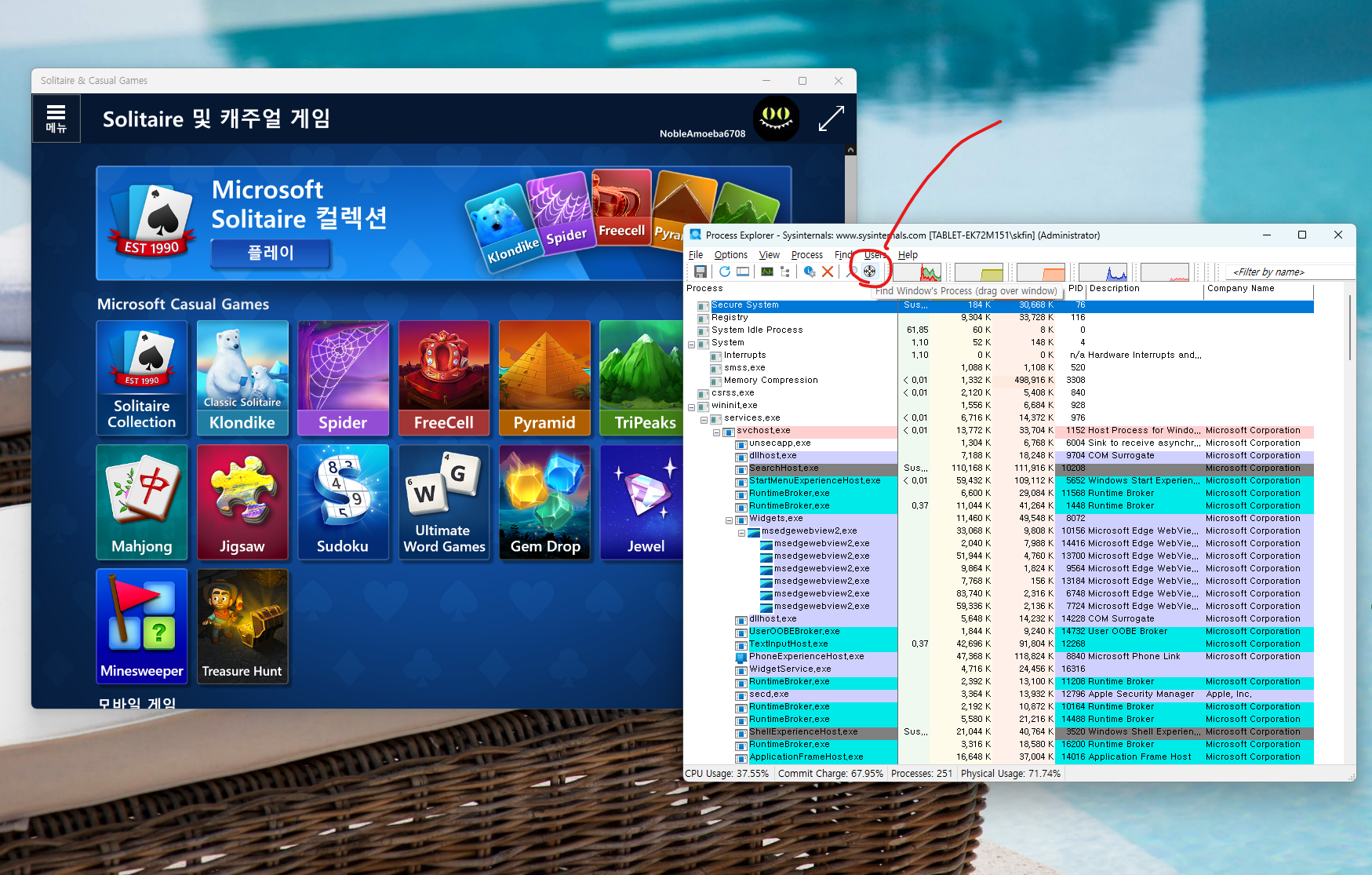The width and height of the screenshot is (1372, 875).
Task: Open the File menu in Process Explorer
Action: [x=696, y=255]
